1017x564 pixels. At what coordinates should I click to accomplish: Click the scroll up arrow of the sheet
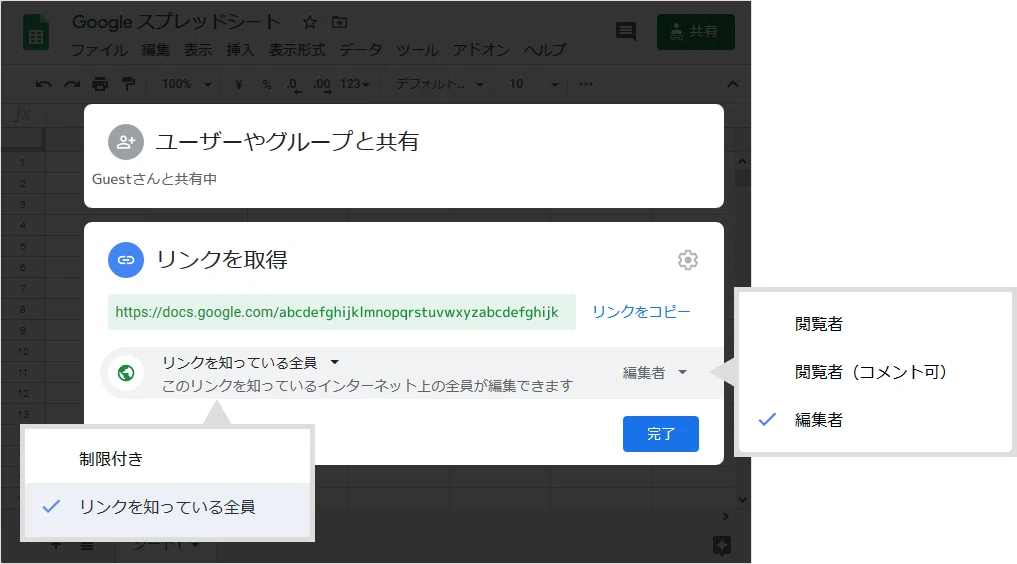742,161
